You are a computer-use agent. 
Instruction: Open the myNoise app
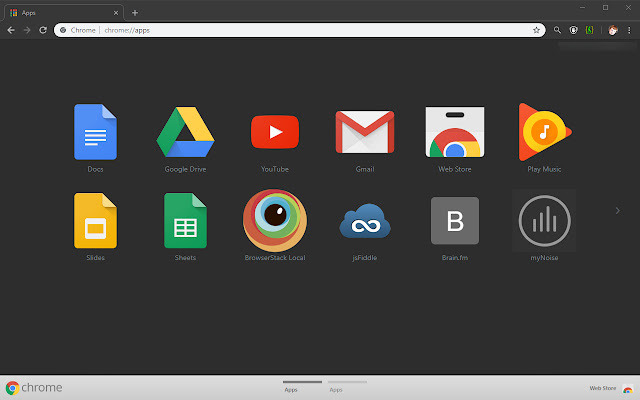544,220
